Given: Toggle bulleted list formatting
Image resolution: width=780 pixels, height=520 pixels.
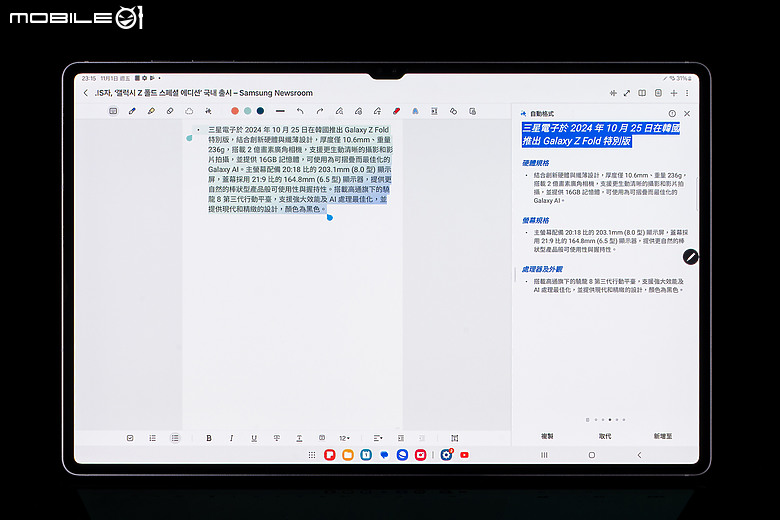Looking at the screenshot, I should coord(175,438).
